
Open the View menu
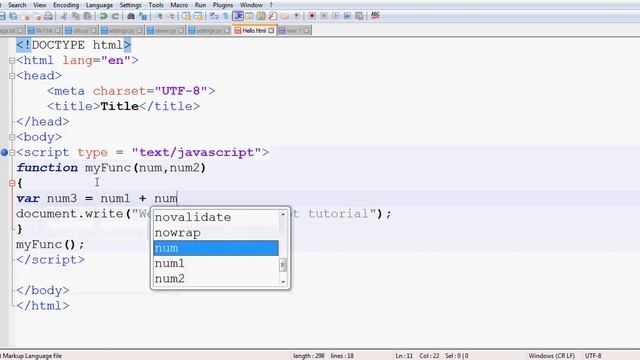40,5
